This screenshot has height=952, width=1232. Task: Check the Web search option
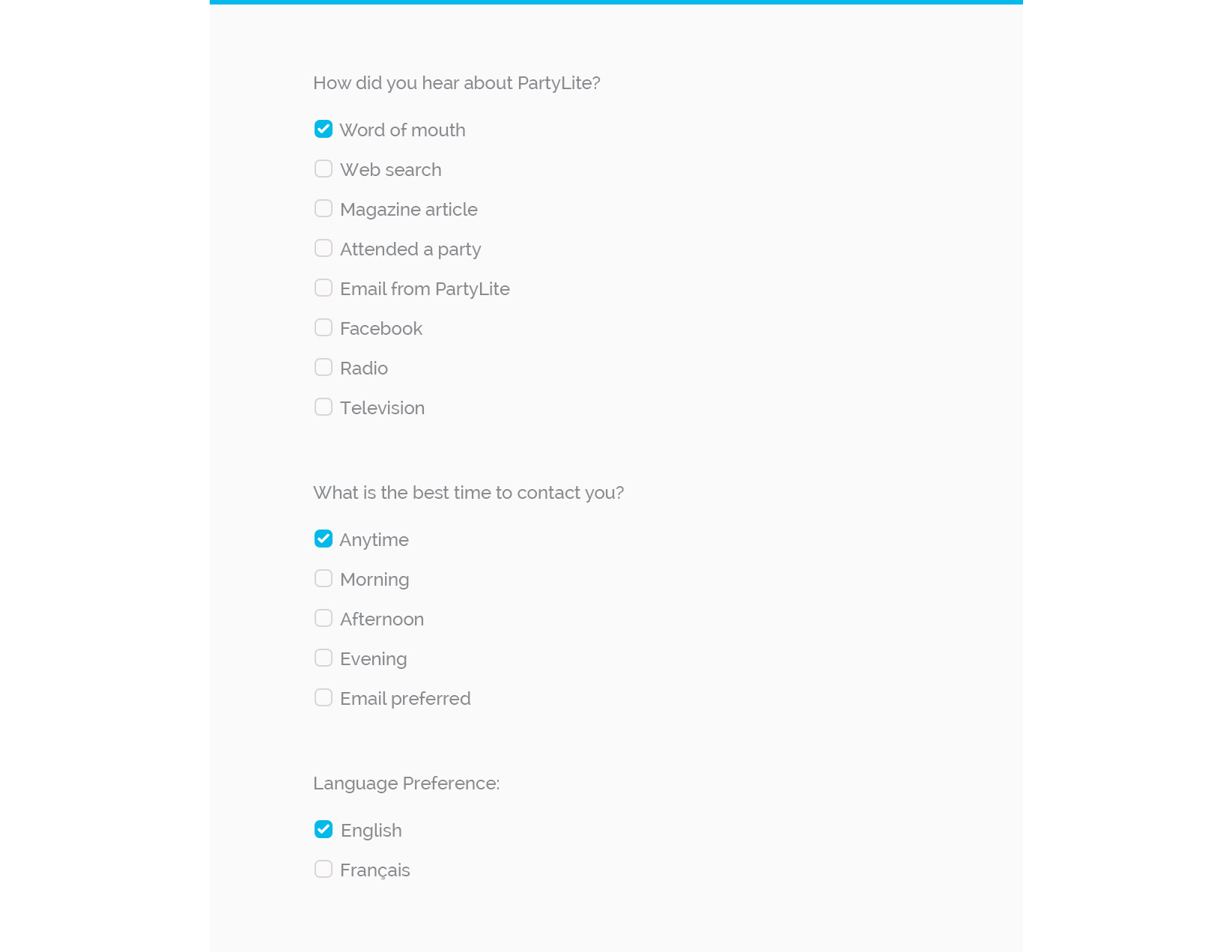click(x=324, y=169)
